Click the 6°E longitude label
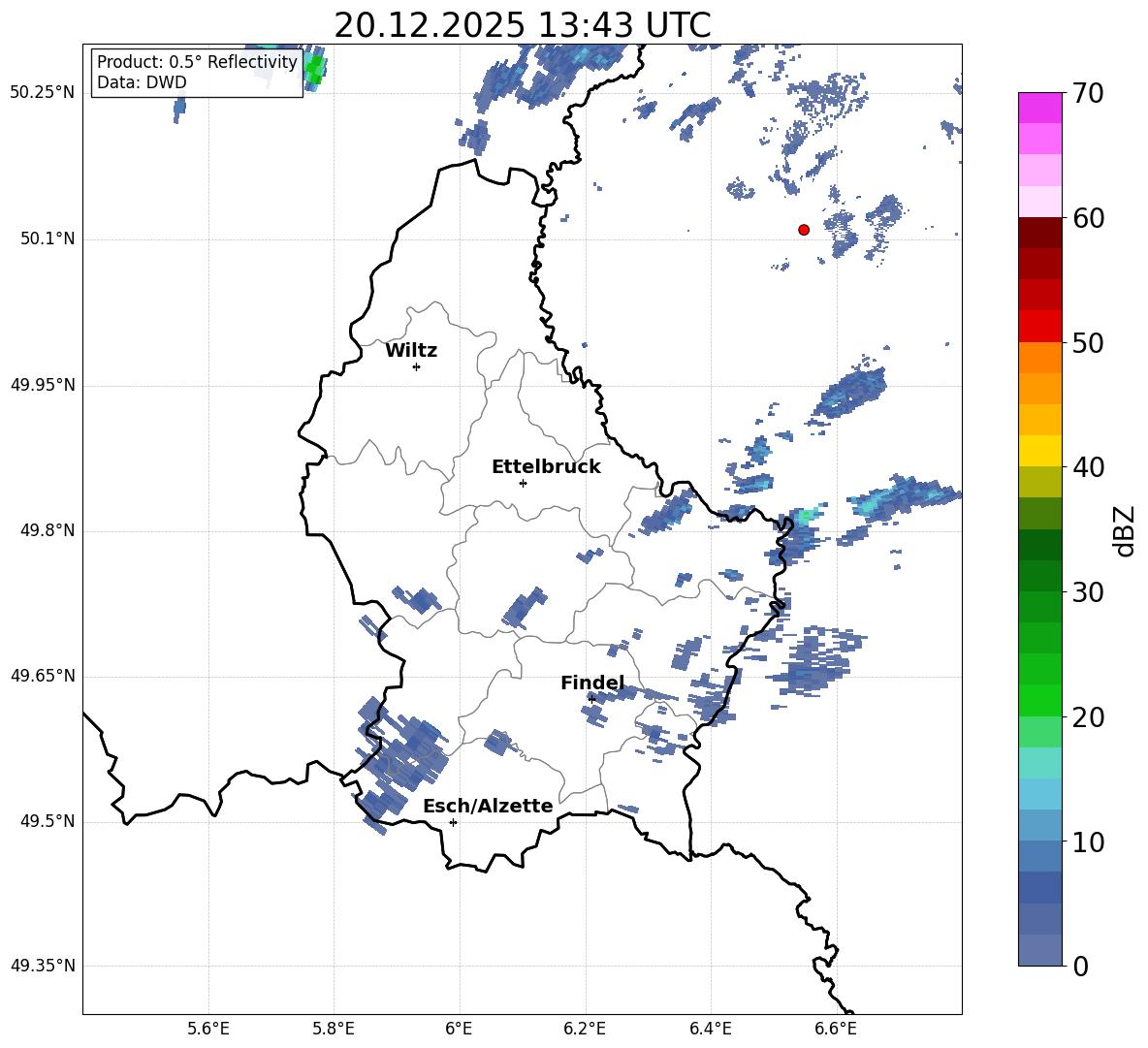The image size is (1148, 1048). click(x=459, y=1029)
